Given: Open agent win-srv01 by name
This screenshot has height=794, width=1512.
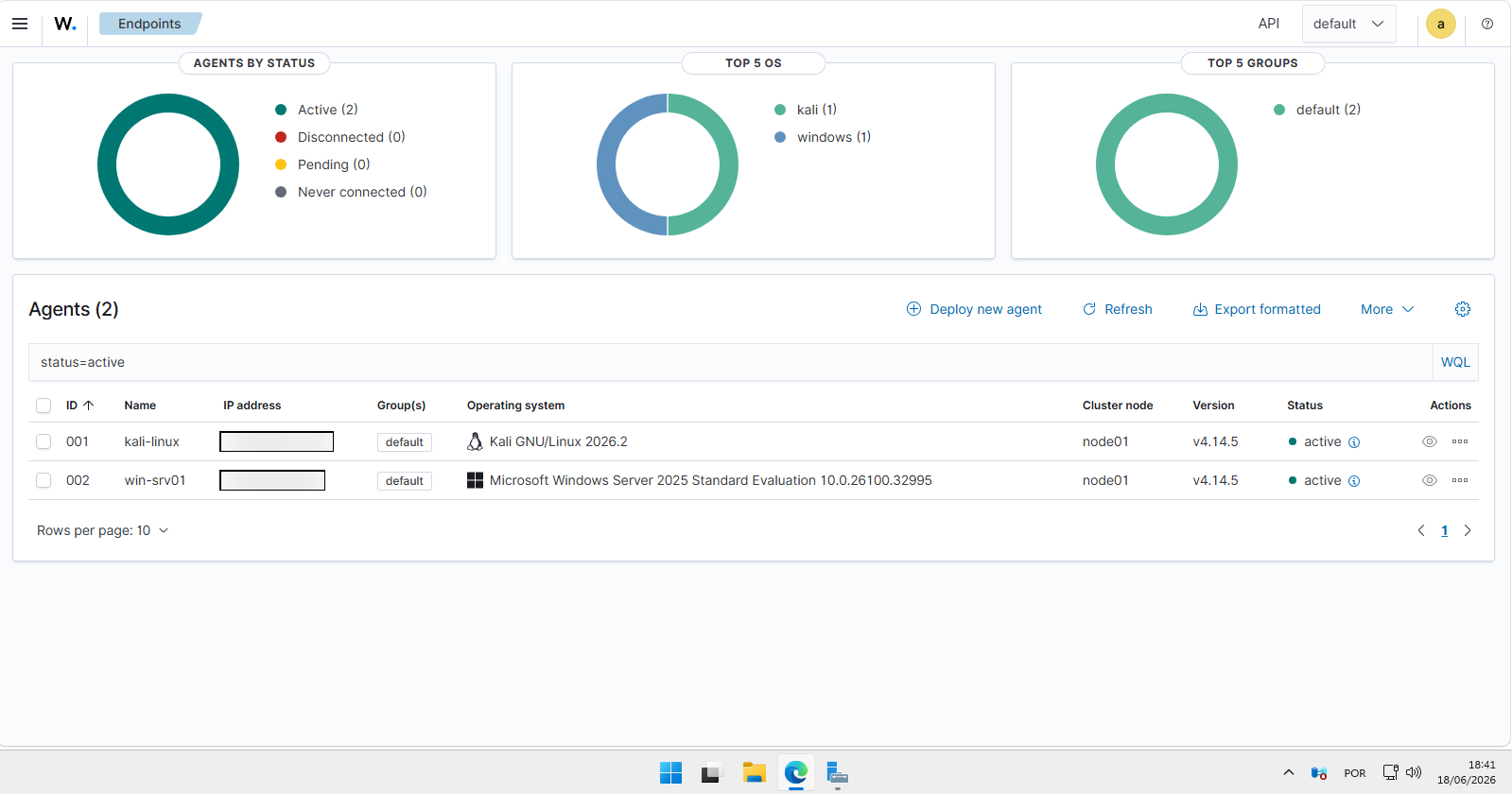Looking at the screenshot, I should coord(155,480).
